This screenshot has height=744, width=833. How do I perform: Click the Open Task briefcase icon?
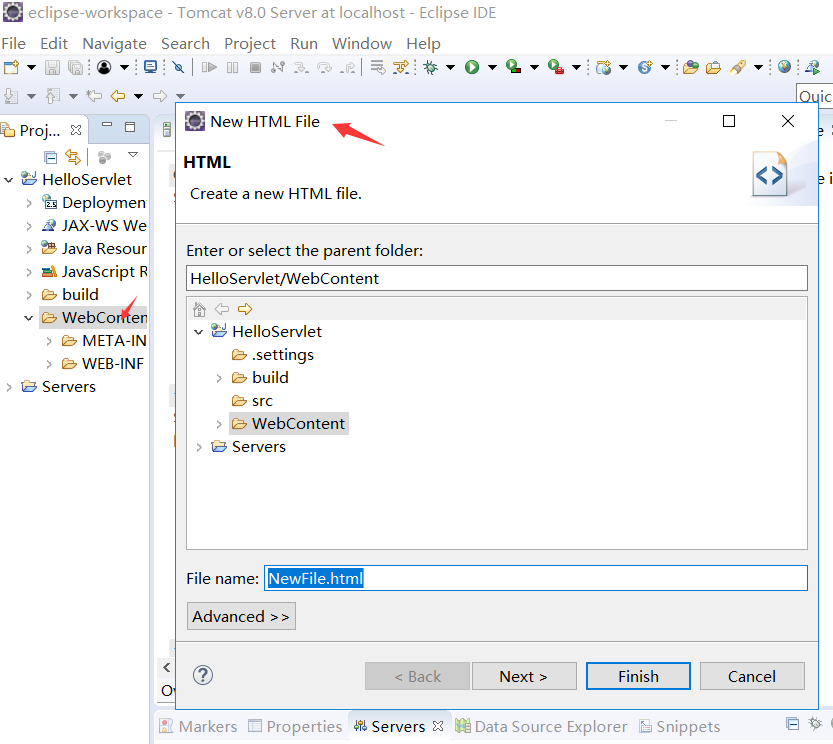713,67
